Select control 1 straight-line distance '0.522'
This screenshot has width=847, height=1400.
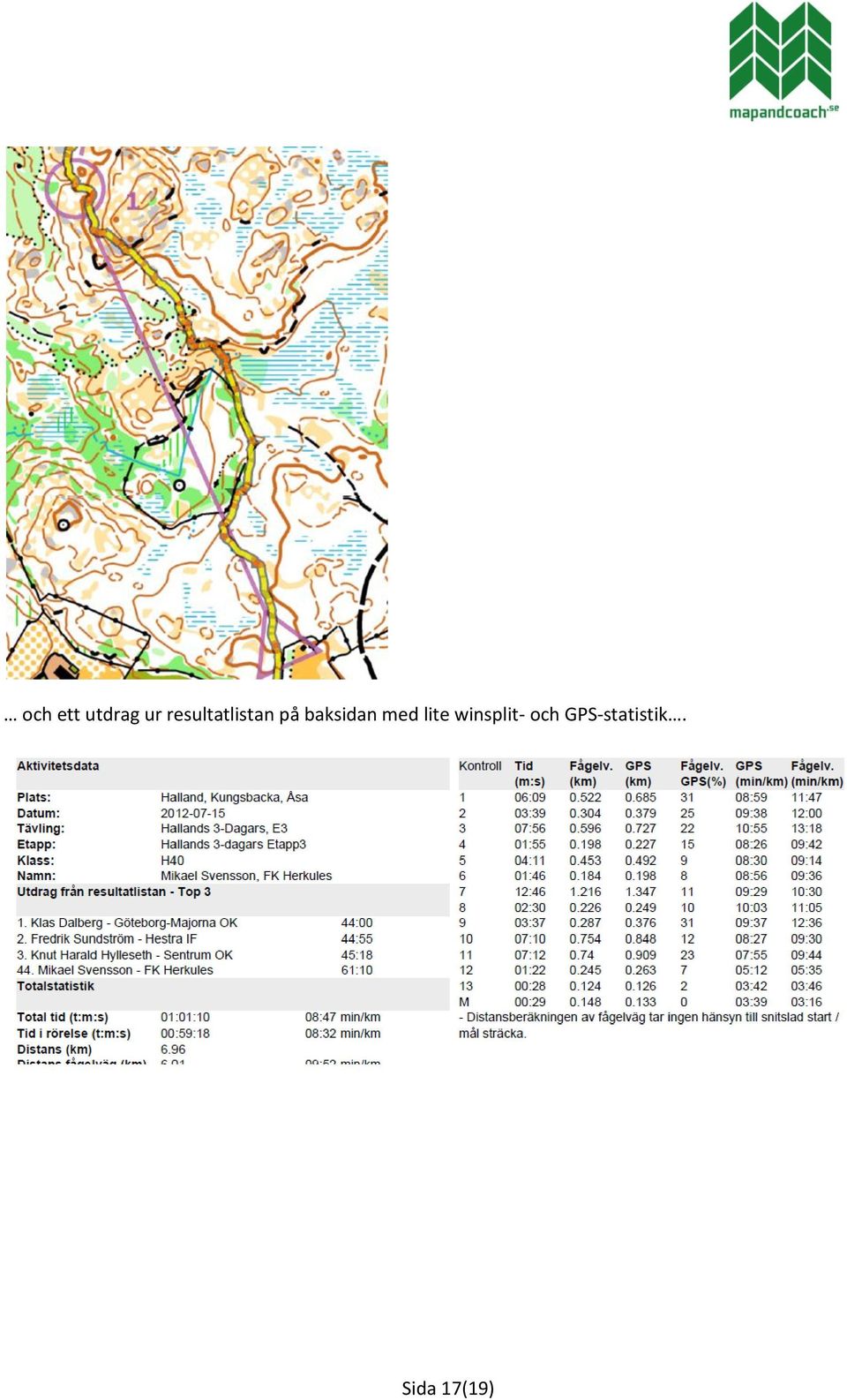point(585,797)
